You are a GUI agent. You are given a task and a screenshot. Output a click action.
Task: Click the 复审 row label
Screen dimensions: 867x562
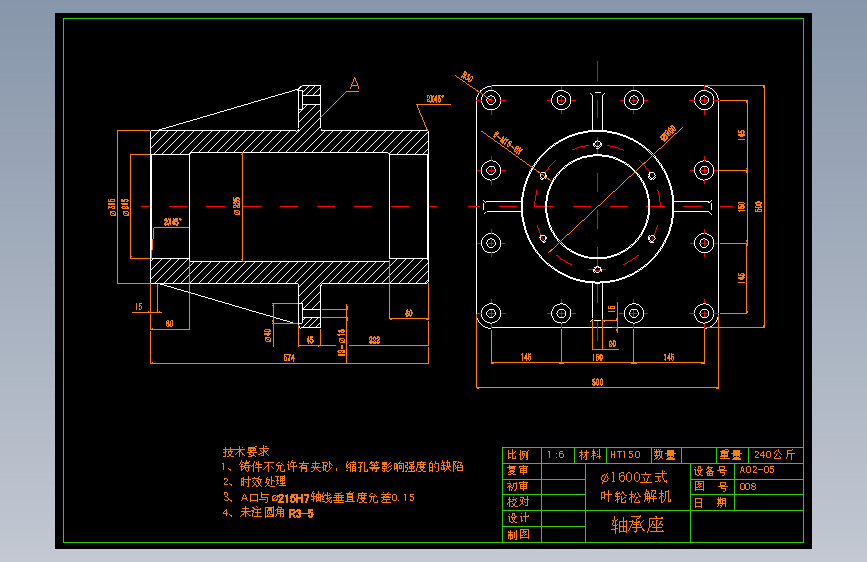click(518, 470)
